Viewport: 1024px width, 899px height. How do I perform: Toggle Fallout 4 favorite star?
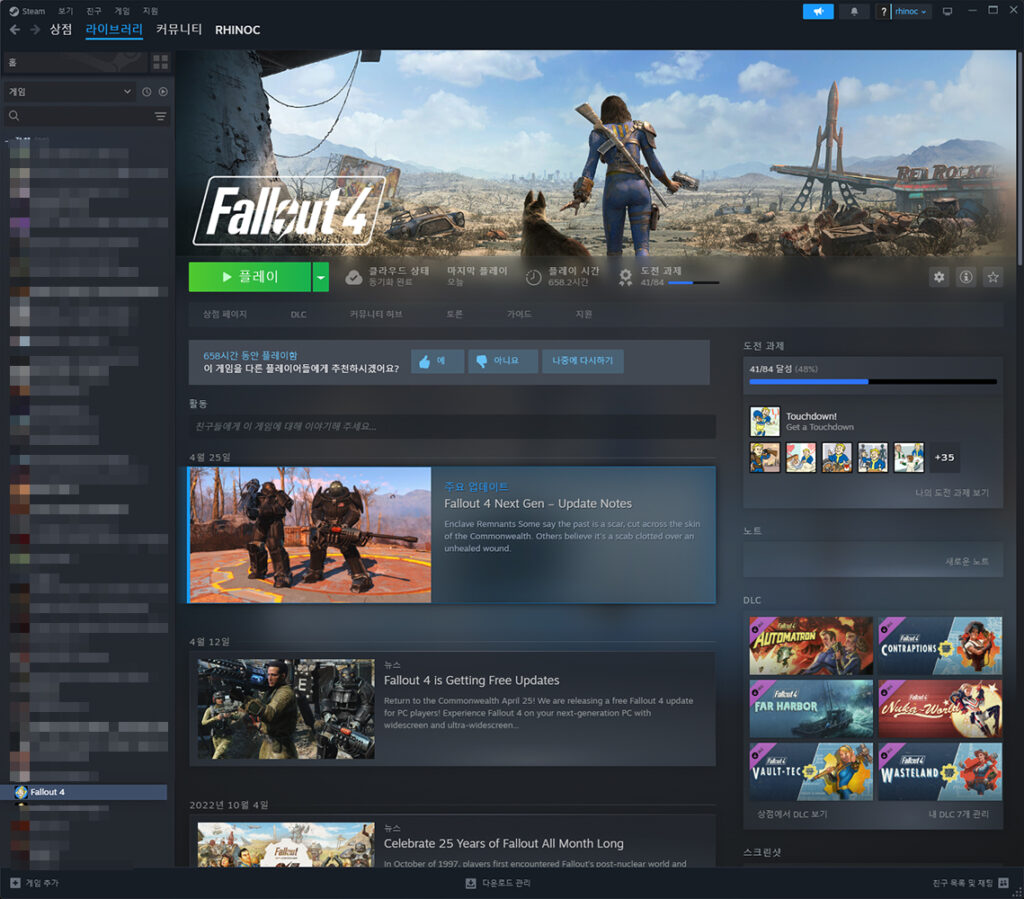click(x=993, y=277)
